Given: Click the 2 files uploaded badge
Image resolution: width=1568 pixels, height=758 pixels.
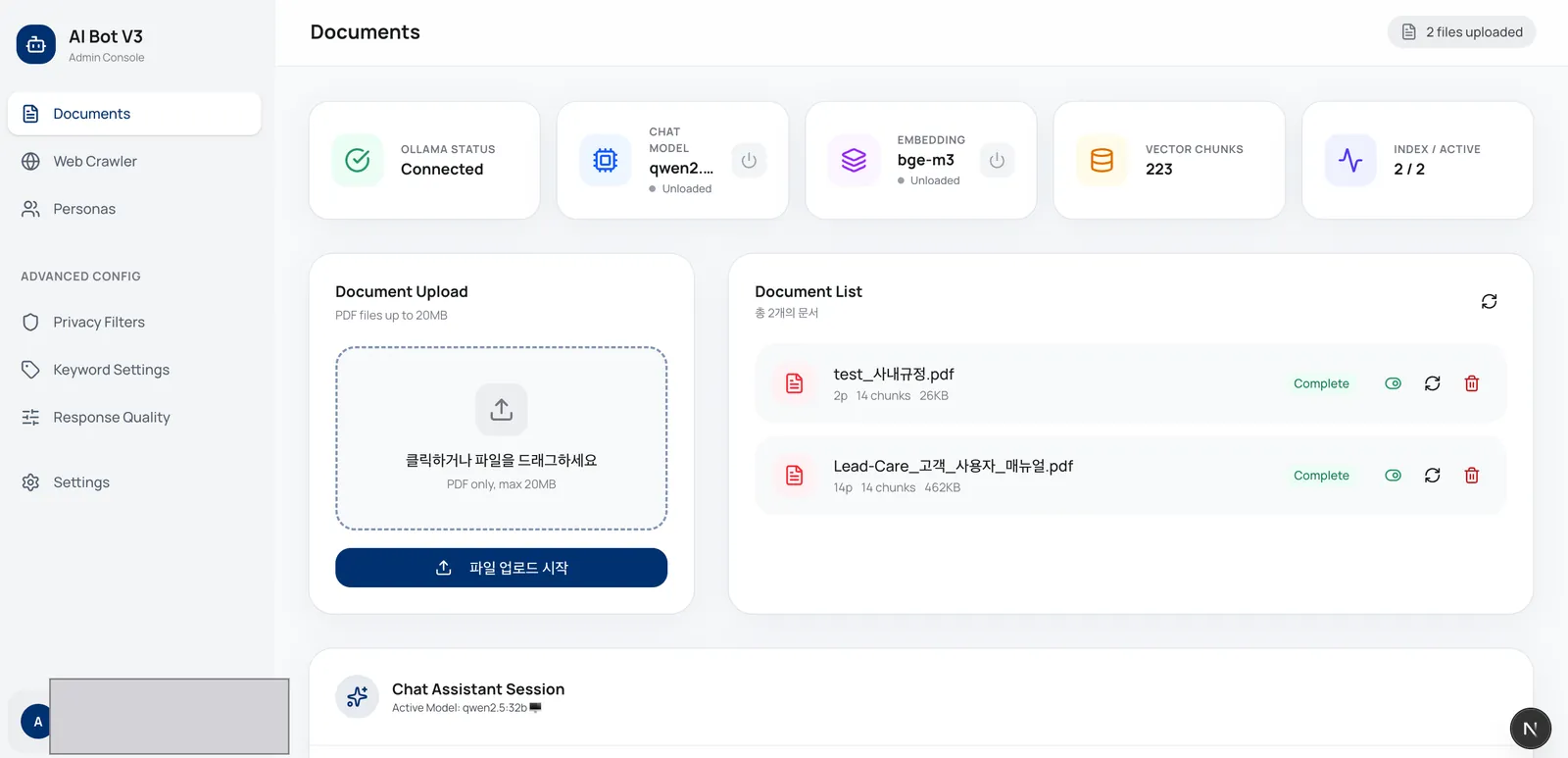Looking at the screenshot, I should [1461, 32].
